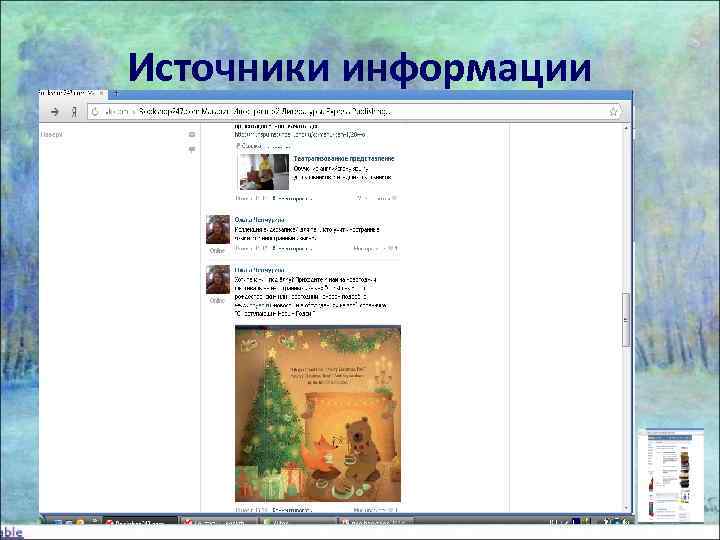720x540 pixels.
Task: Open the New Year fox and bear picture
Action: pyautogui.click(x=318, y=413)
